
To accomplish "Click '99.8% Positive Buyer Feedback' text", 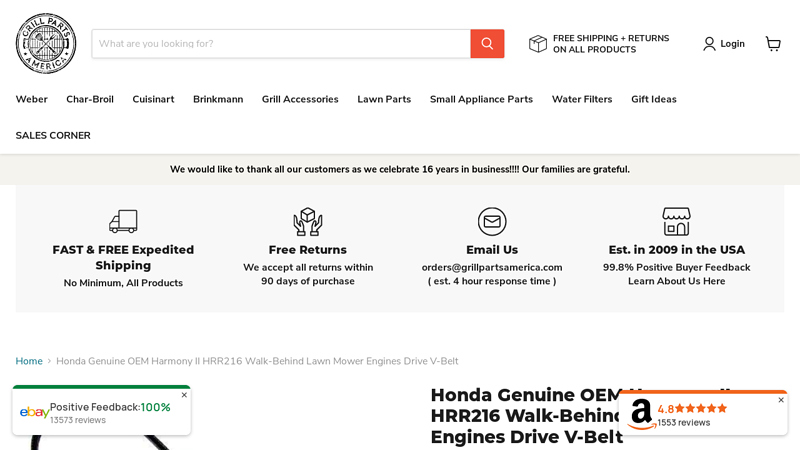I will pos(677,267).
